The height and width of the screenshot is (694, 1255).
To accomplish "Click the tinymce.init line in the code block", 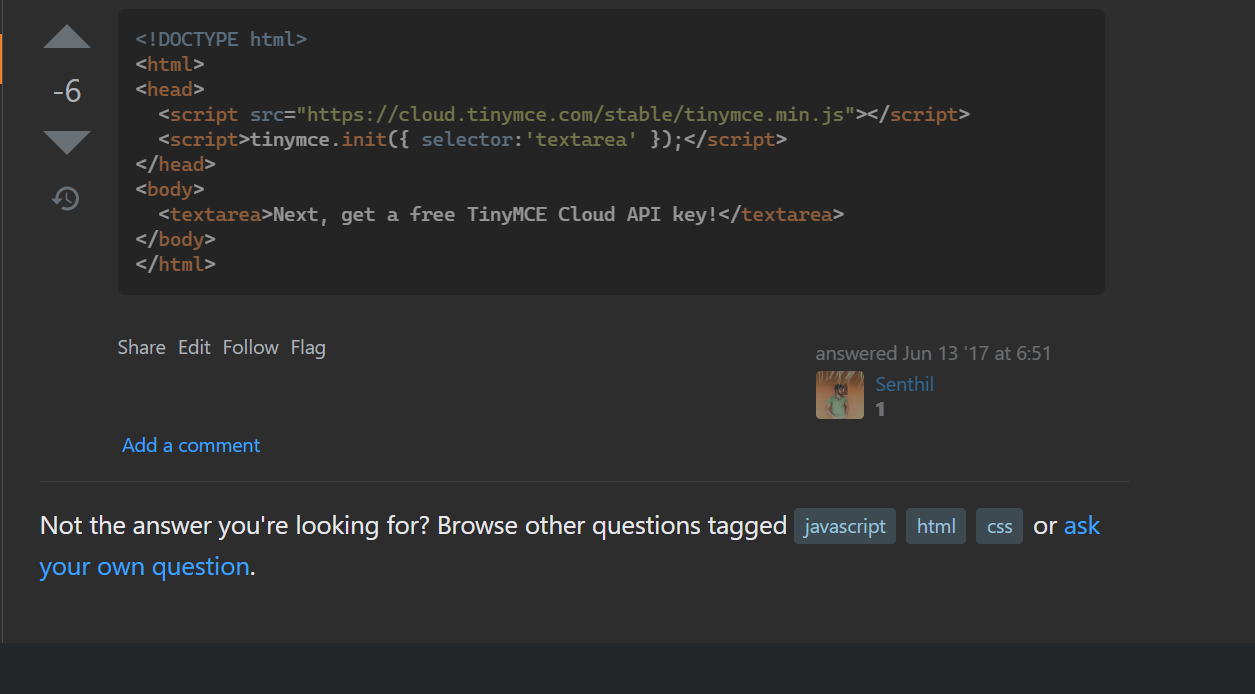I will 472,139.
